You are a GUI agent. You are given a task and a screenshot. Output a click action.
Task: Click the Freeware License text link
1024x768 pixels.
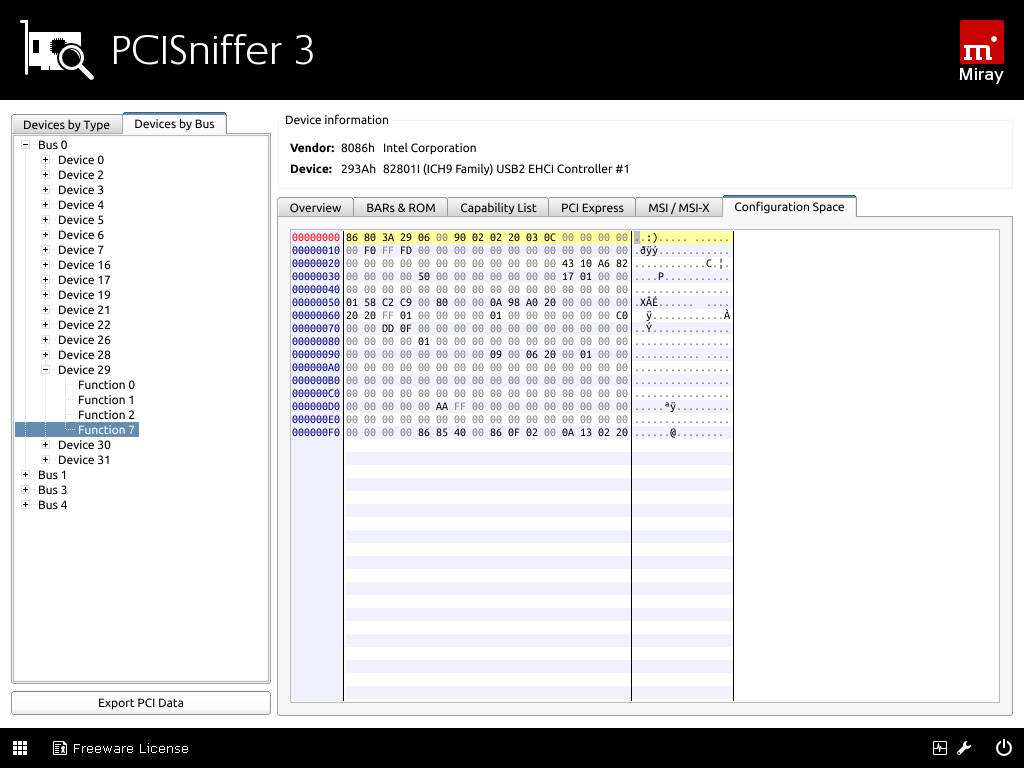[x=130, y=748]
